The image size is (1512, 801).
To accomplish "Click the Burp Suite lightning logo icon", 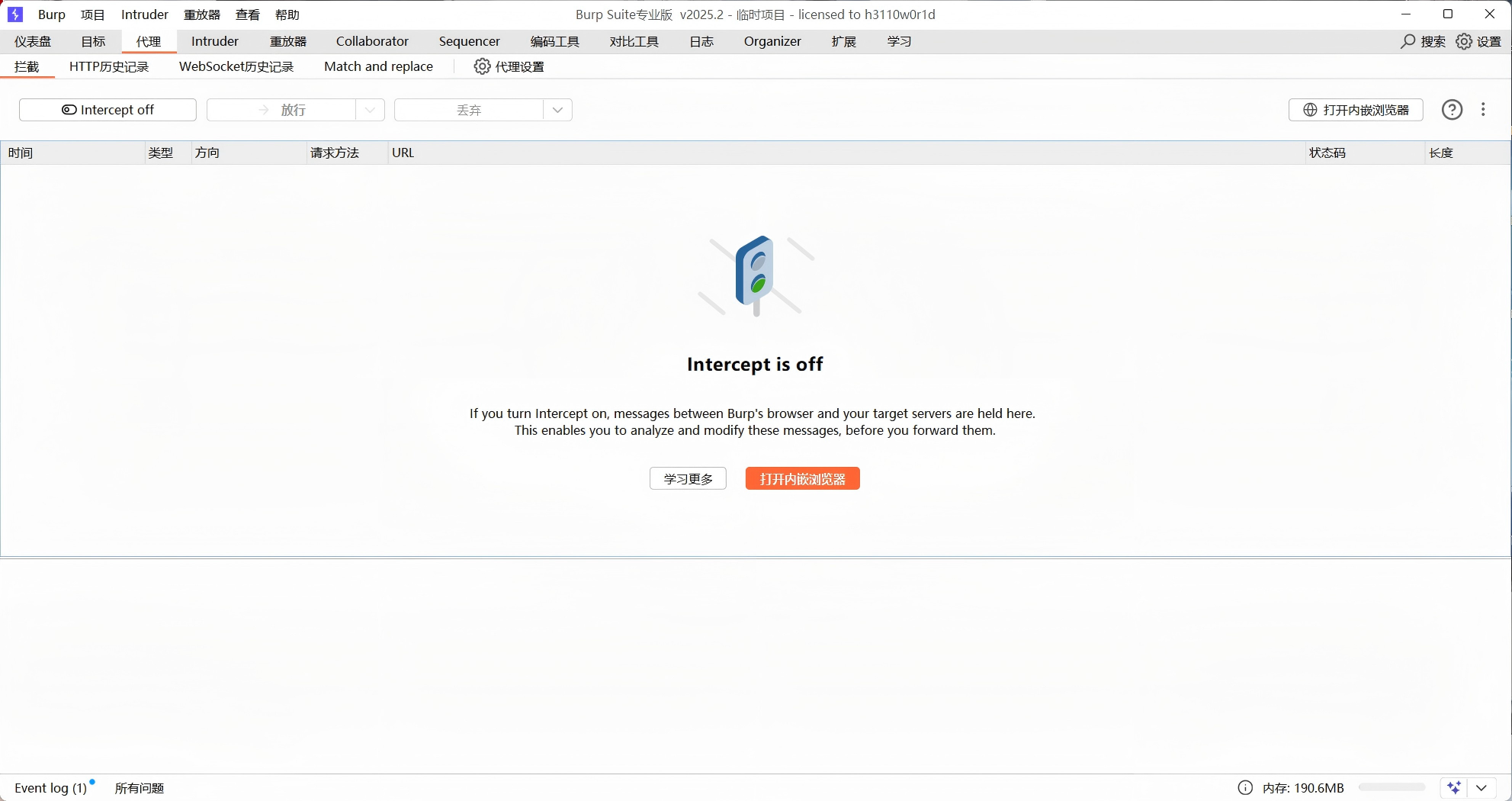I will pyautogui.click(x=15, y=14).
